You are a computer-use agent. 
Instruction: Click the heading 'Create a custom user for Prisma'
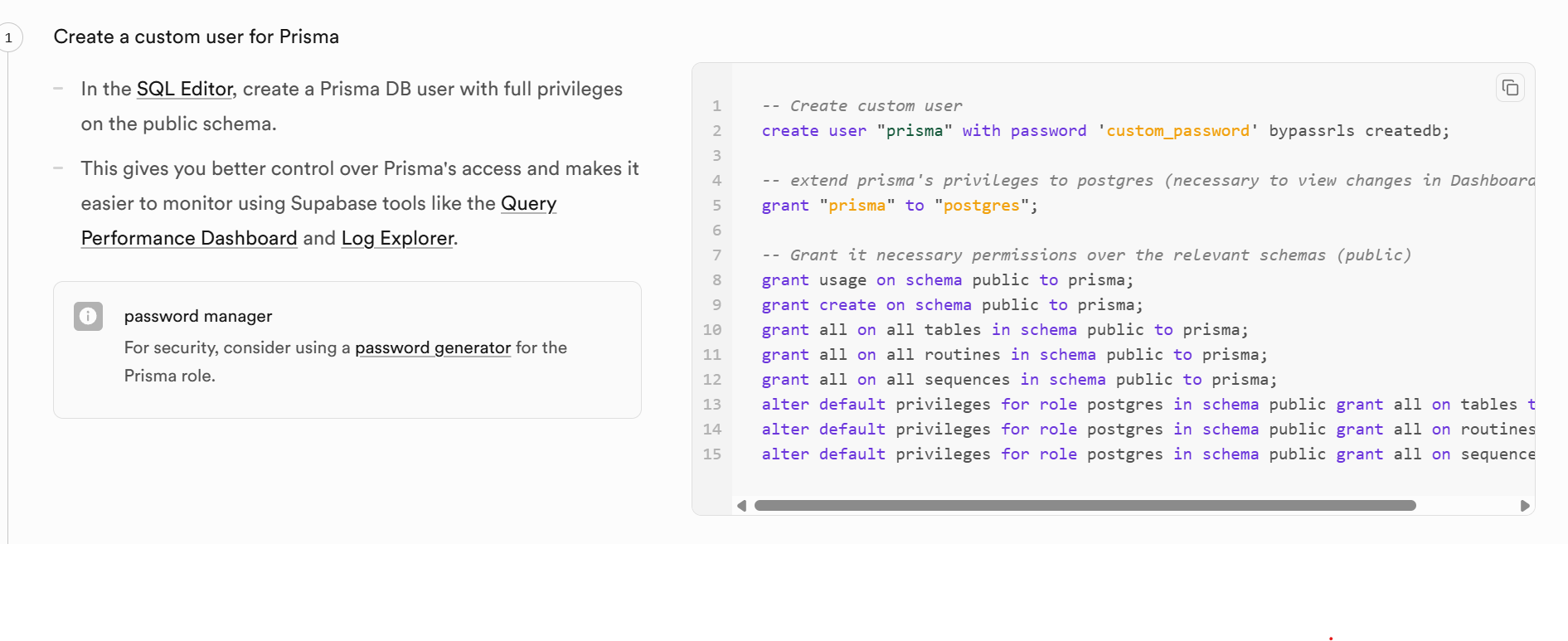[x=197, y=36]
